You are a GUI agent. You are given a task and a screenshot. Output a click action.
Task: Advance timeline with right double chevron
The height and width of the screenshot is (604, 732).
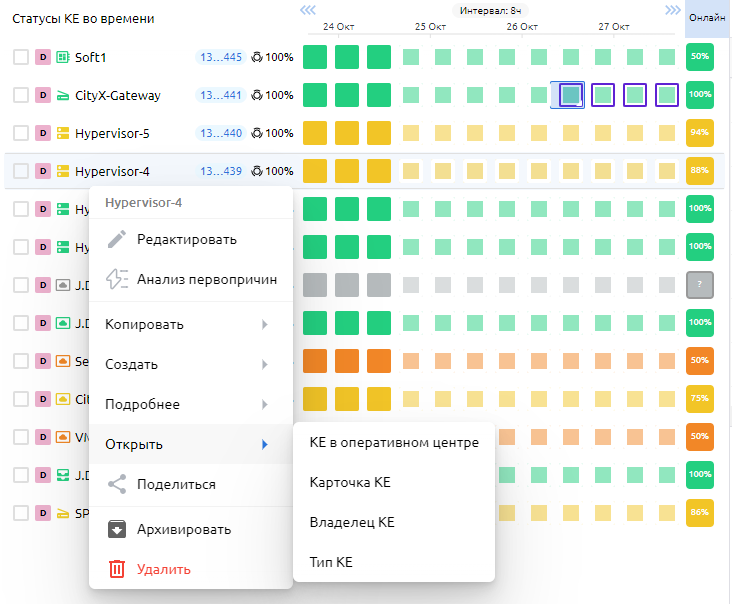(672, 10)
